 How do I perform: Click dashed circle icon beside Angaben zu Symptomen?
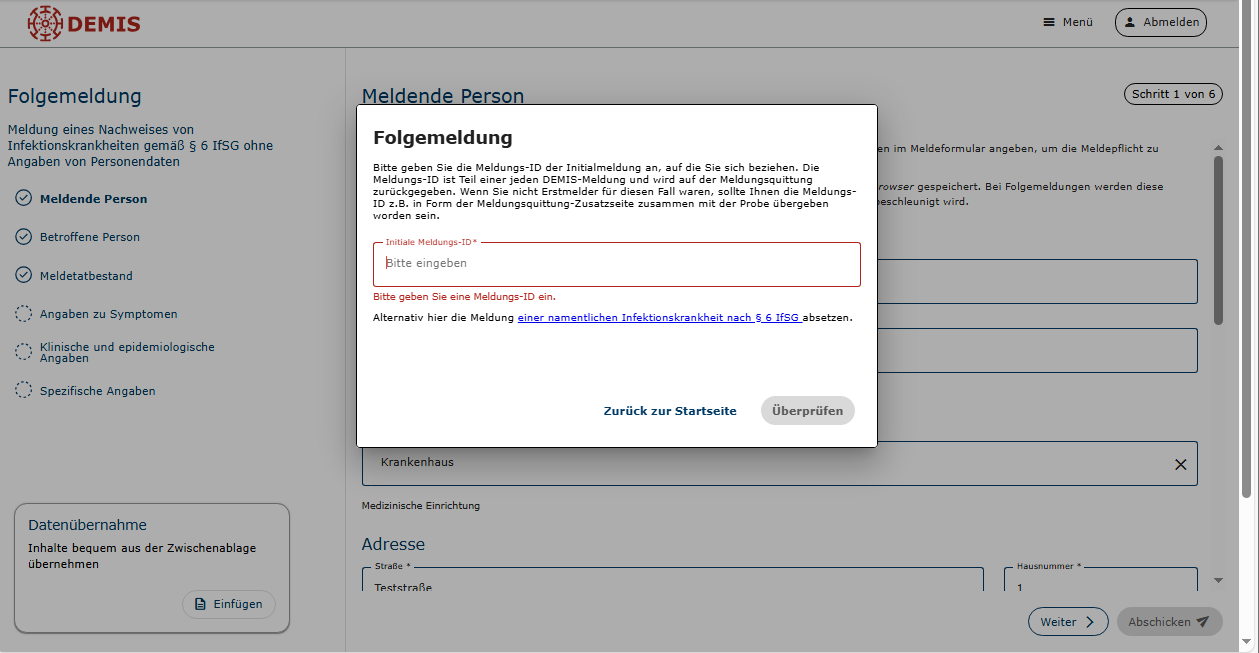tap(24, 314)
